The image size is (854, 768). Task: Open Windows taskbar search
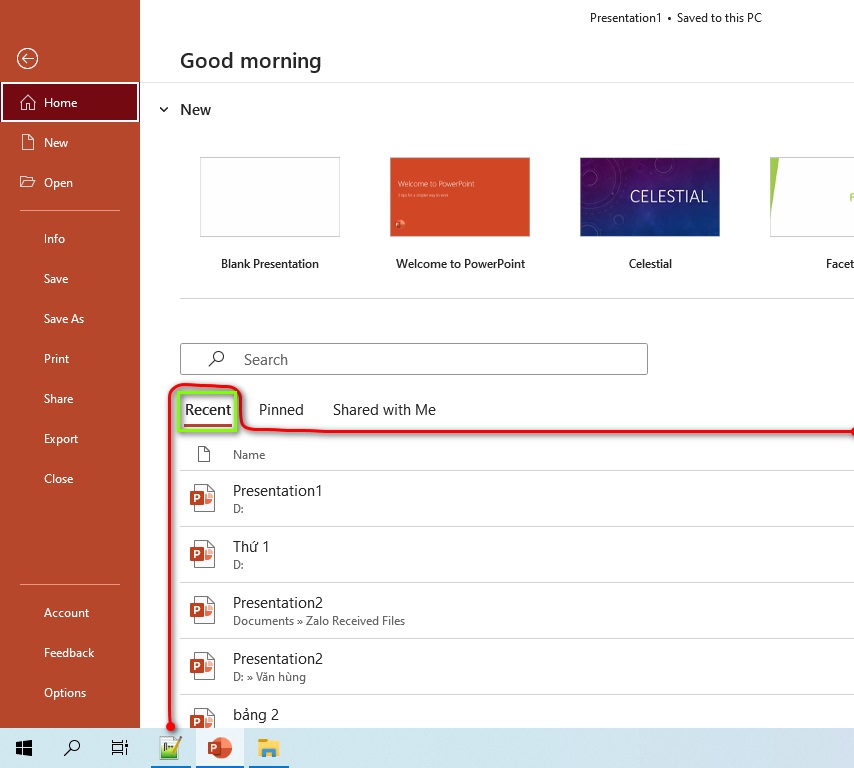click(72, 748)
